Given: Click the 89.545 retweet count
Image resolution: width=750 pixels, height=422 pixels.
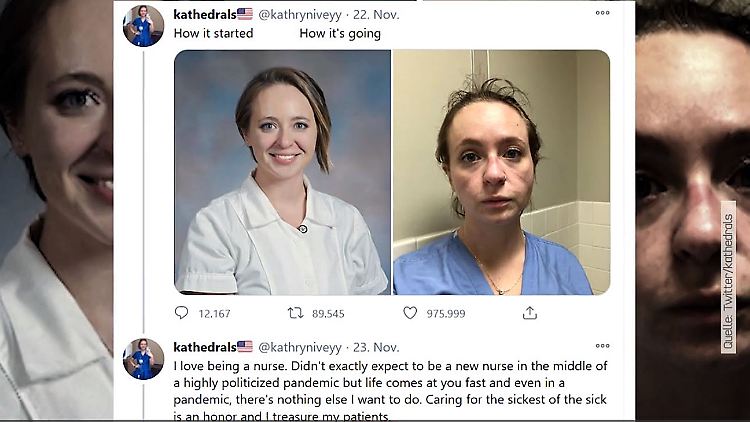Looking at the screenshot, I should (328, 313).
